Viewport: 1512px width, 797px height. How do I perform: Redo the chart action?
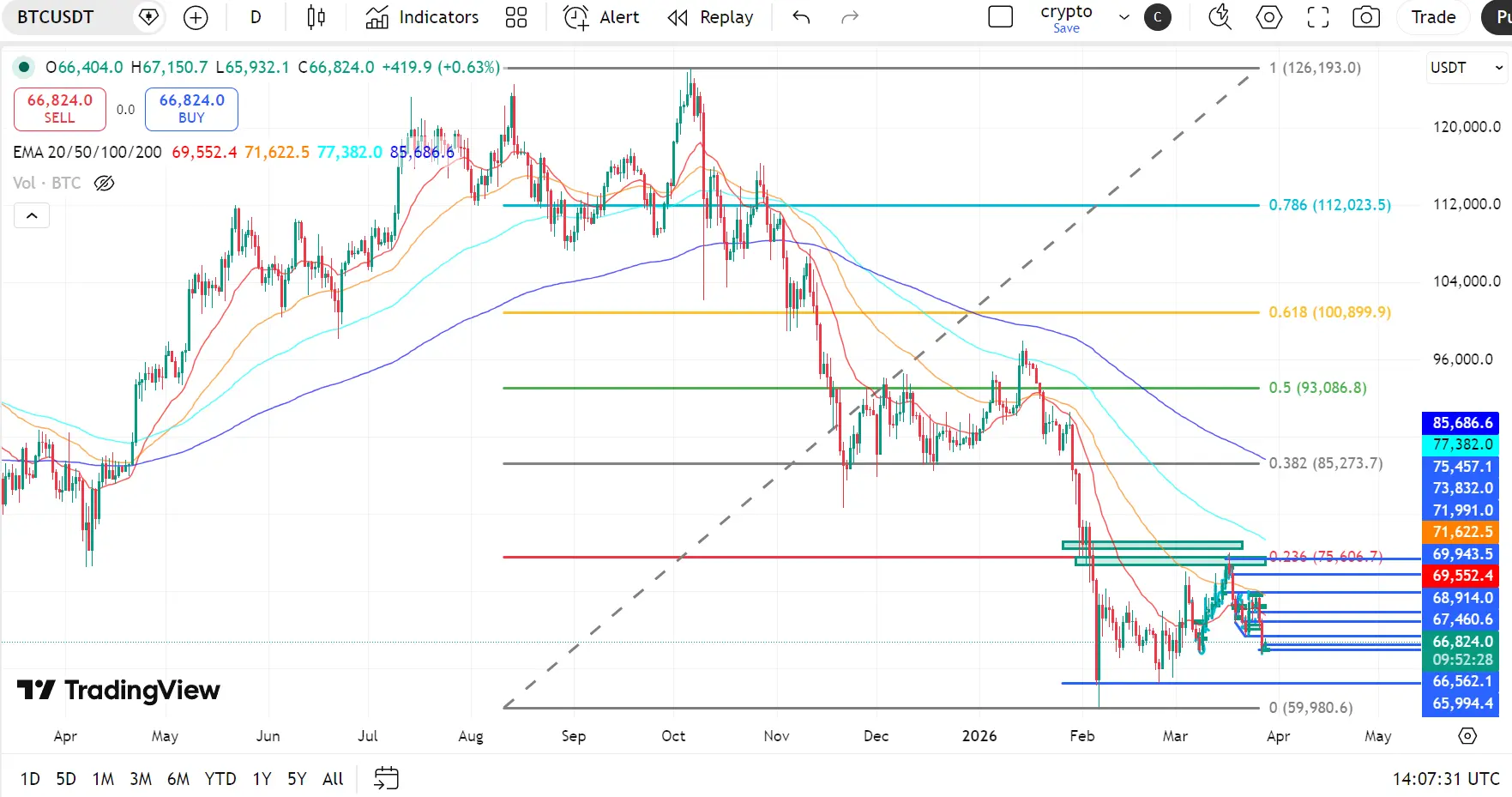[850, 17]
